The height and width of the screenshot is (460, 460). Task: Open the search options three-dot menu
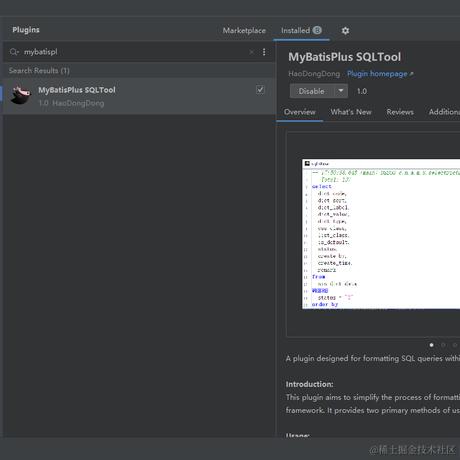[x=264, y=52]
